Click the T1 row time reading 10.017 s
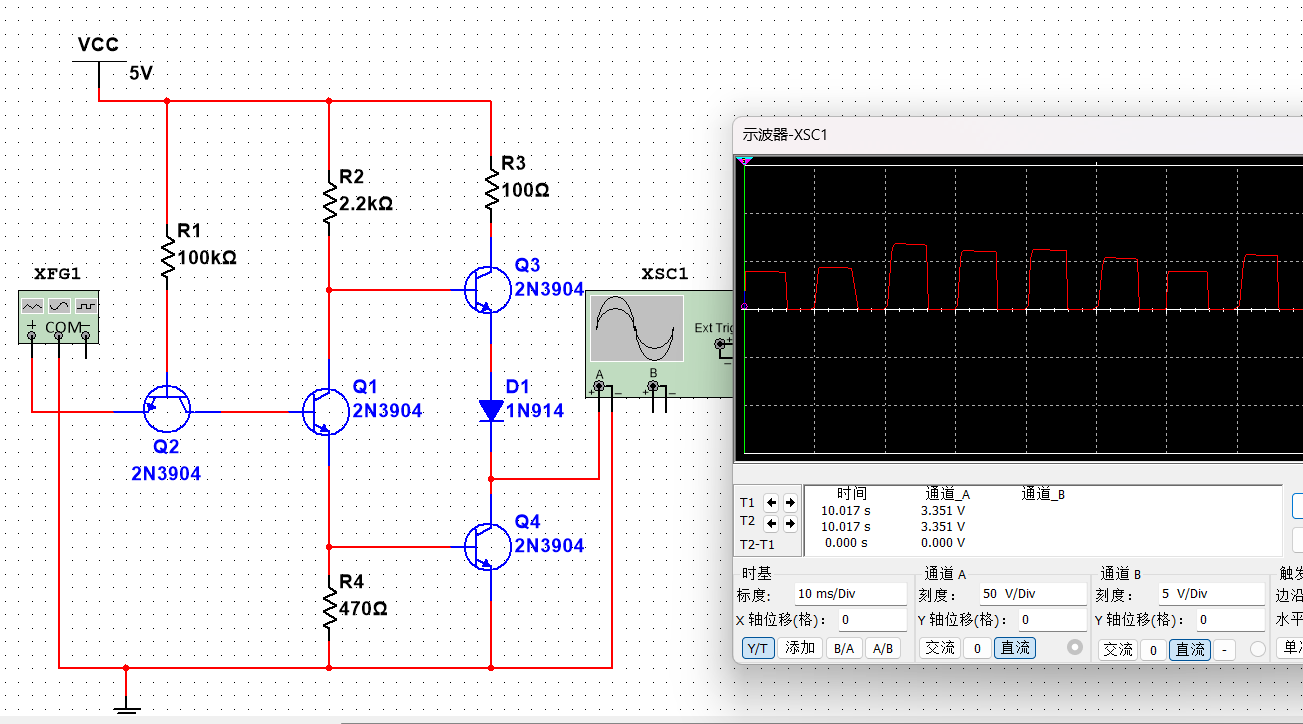Viewport: 1303px width, 724px height. 846,510
